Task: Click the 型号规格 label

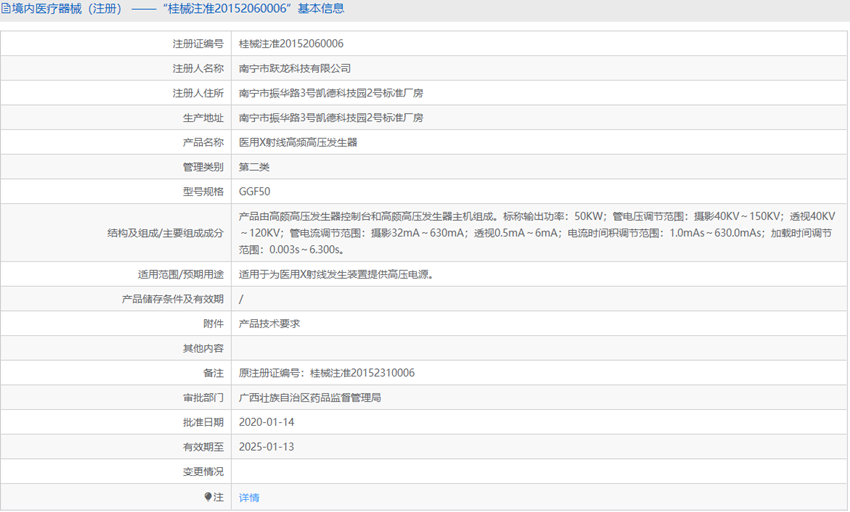Action: tap(203, 191)
